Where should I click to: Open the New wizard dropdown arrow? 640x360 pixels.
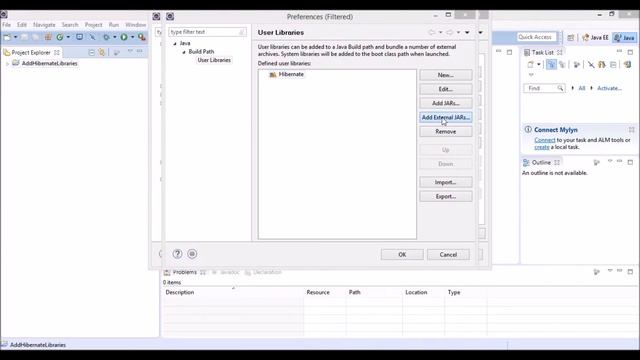click(16, 37)
